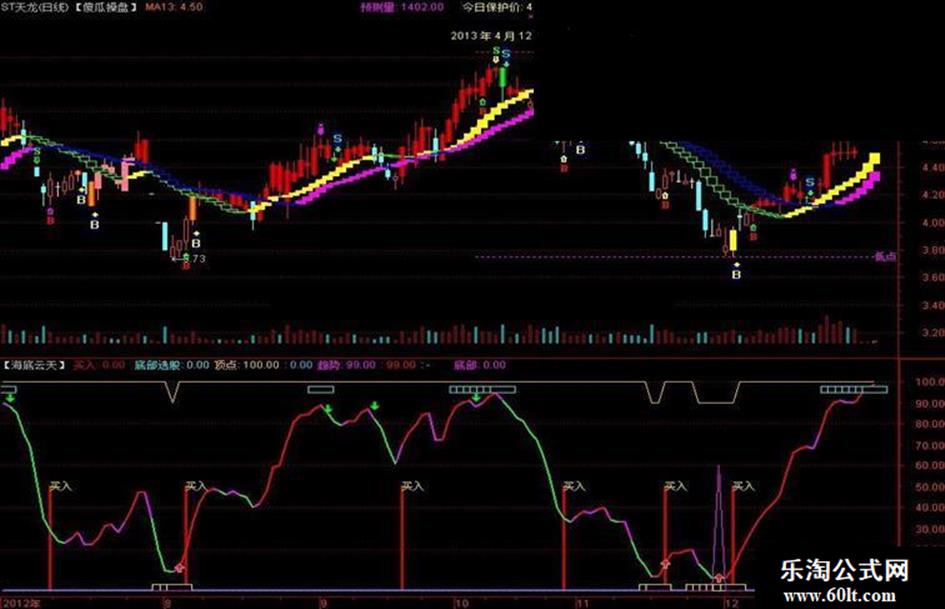
Task: Click the white B marker below the 低点 dashed line
Action: (736, 275)
